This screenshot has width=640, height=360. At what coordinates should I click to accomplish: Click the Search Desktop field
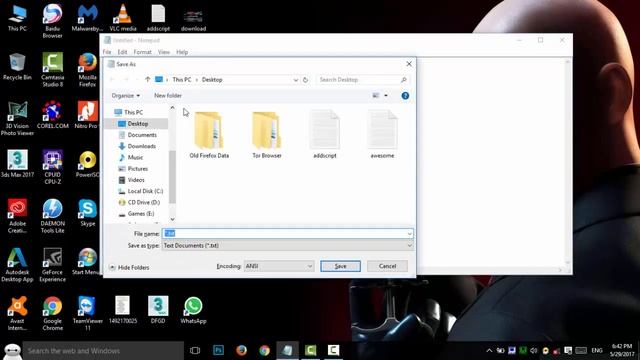point(362,80)
